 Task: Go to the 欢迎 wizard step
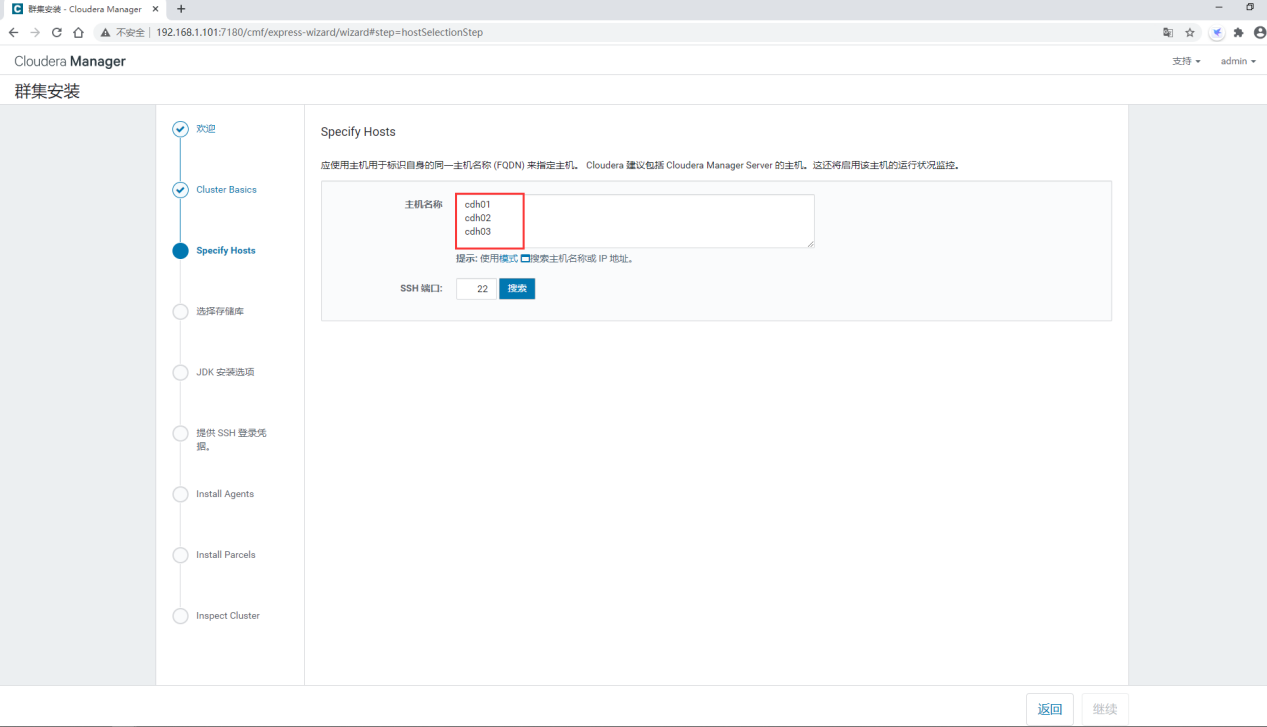[206, 129]
